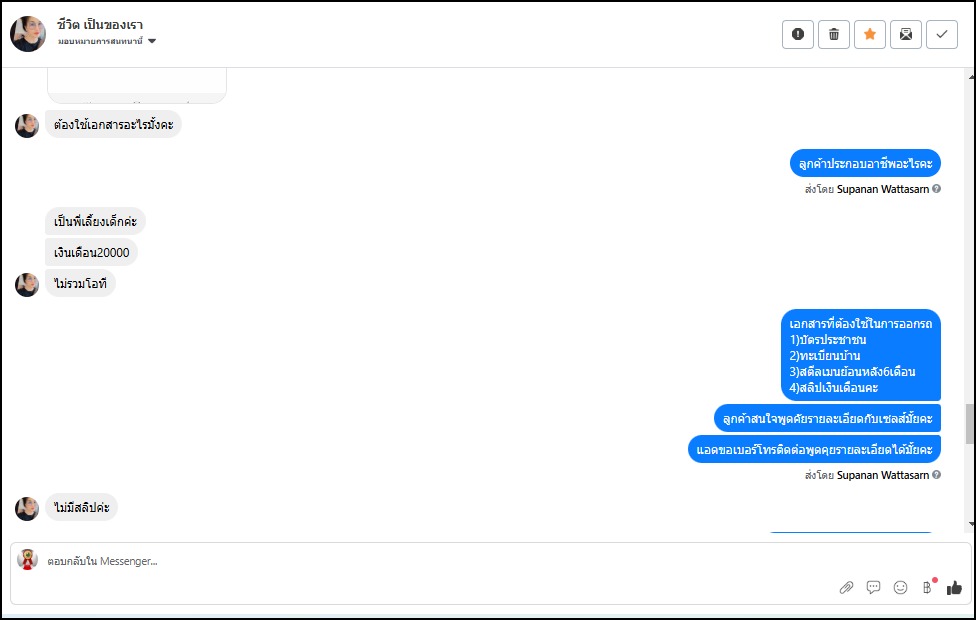
Task: Click the chat scrollbar thumb
Action: tap(970, 423)
